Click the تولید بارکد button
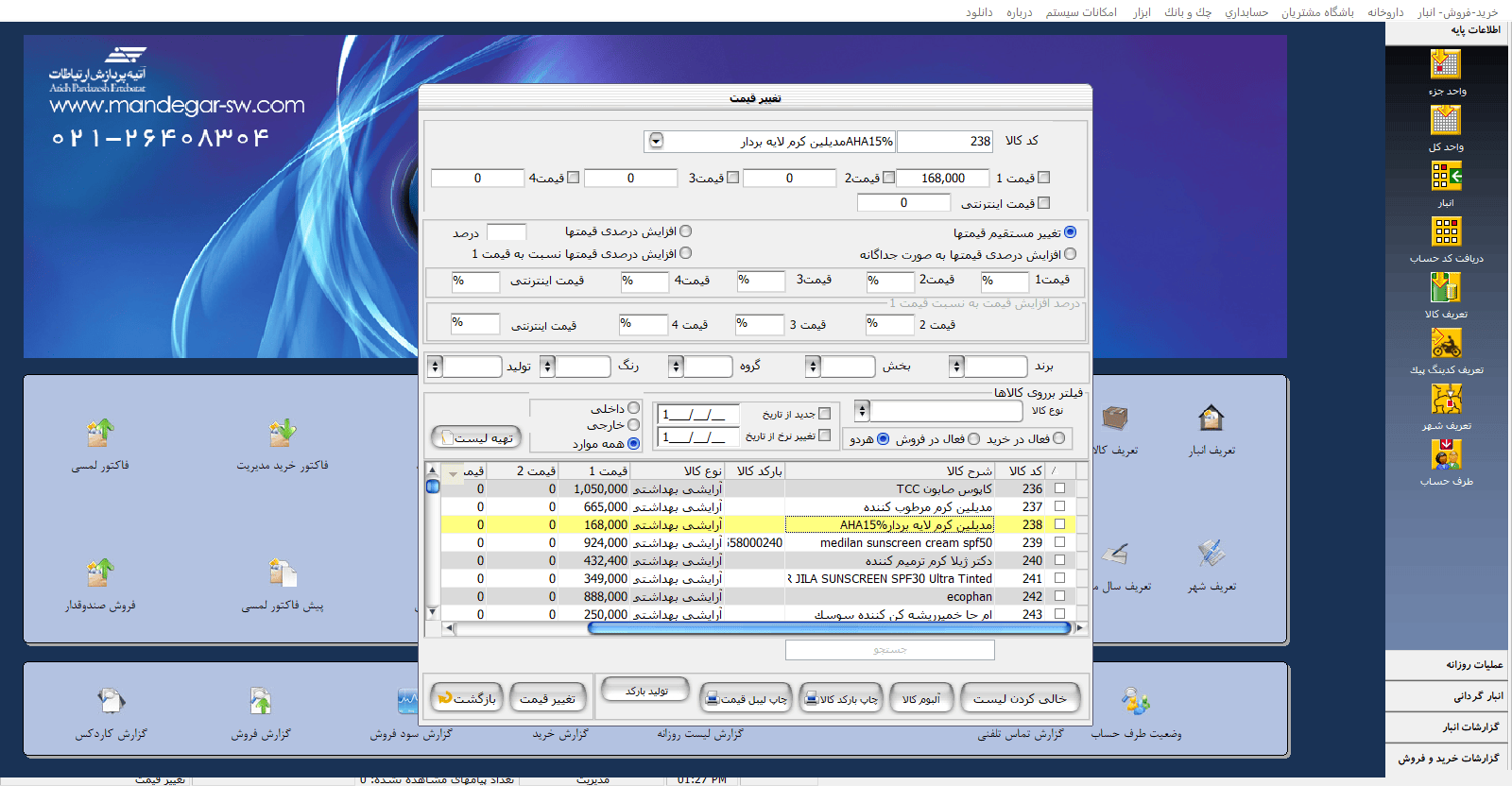The width and height of the screenshot is (1512, 786). point(646,691)
